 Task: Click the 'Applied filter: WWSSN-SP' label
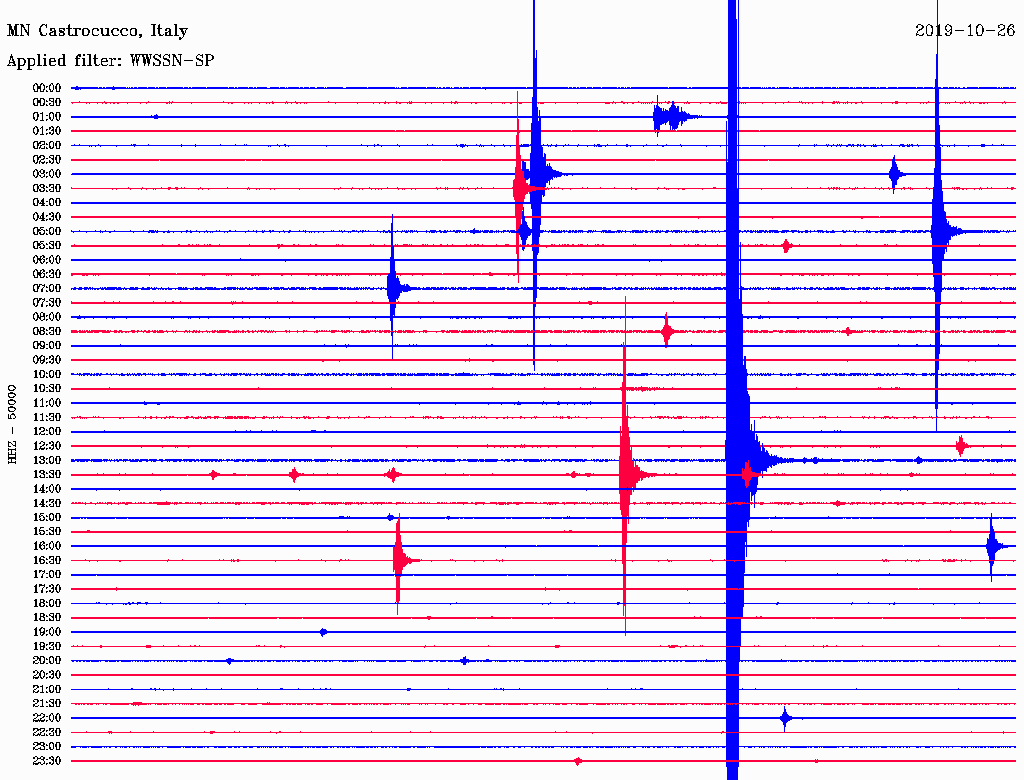pos(110,61)
